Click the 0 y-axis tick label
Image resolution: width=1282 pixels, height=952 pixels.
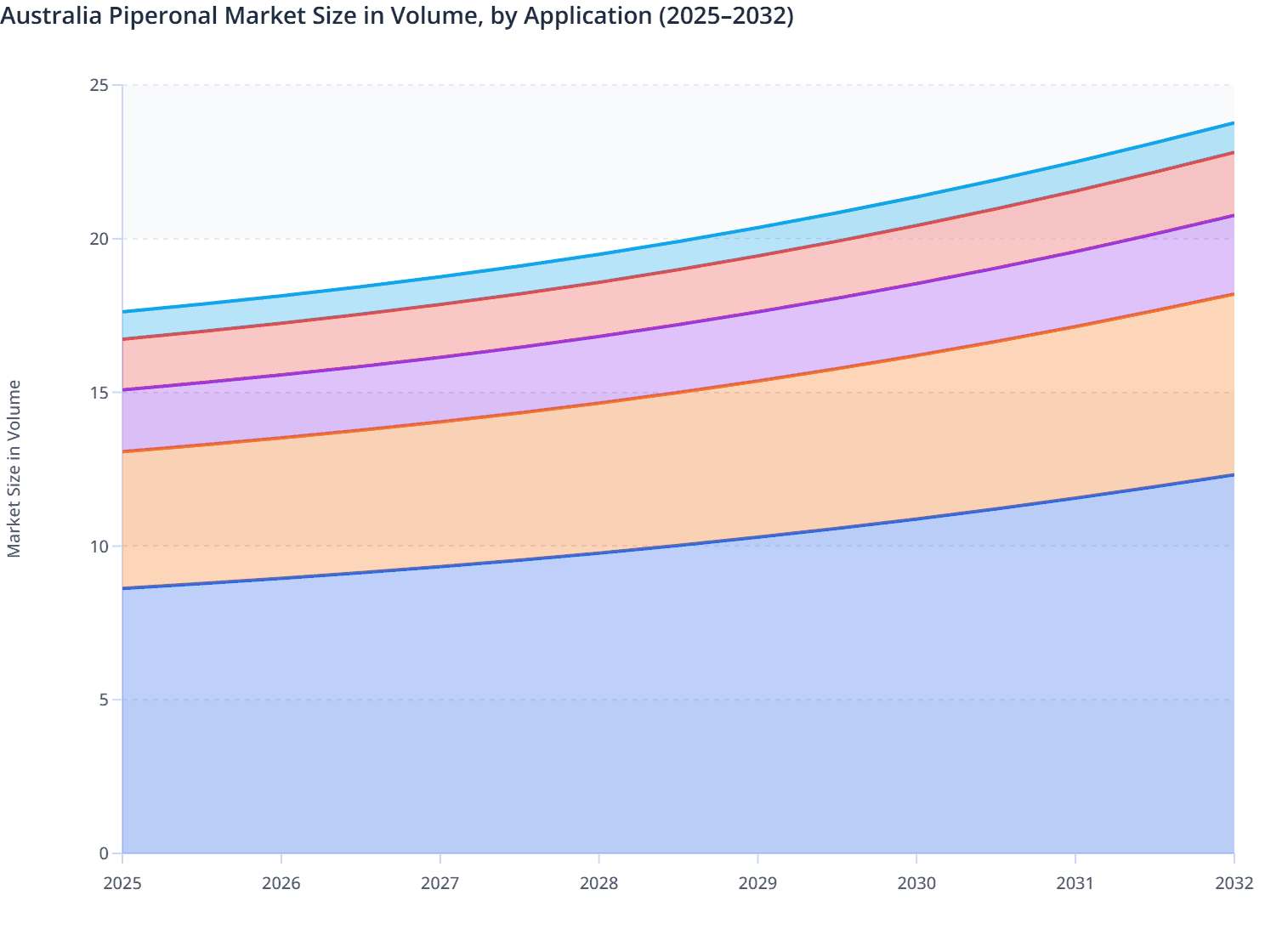coord(102,851)
